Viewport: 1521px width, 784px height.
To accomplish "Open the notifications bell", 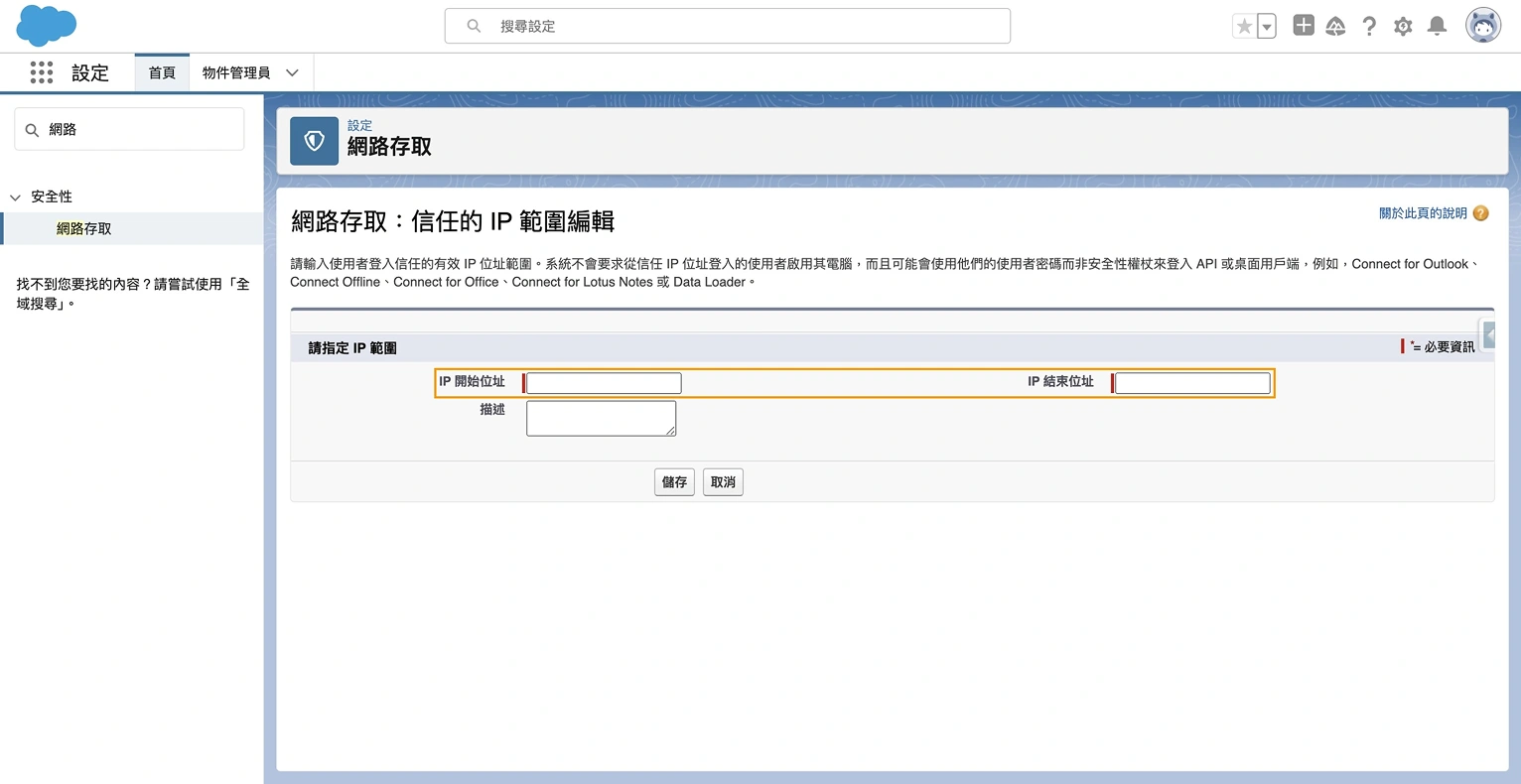I will (1436, 25).
